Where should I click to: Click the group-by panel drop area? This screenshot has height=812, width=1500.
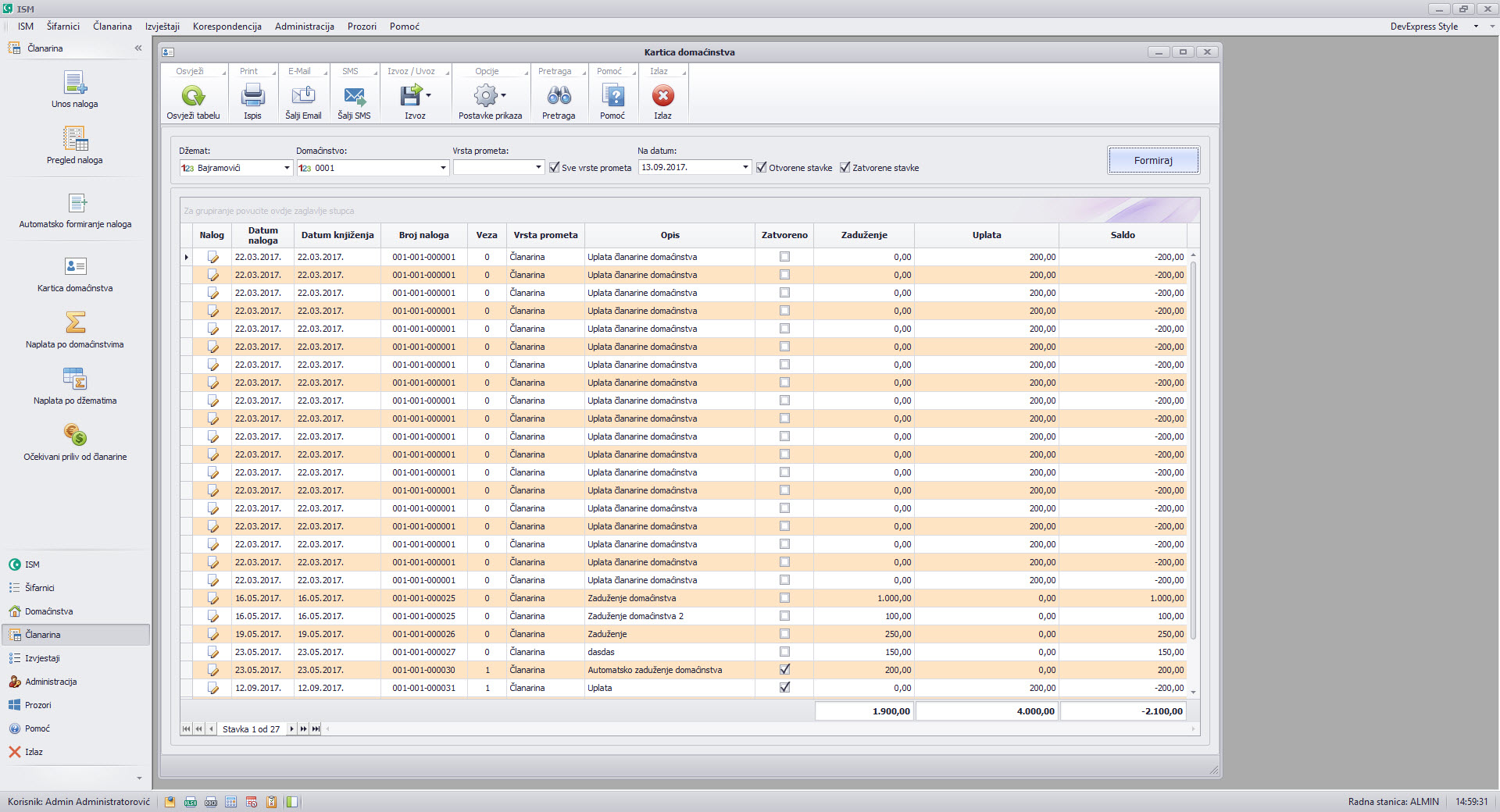pos(690,211)
